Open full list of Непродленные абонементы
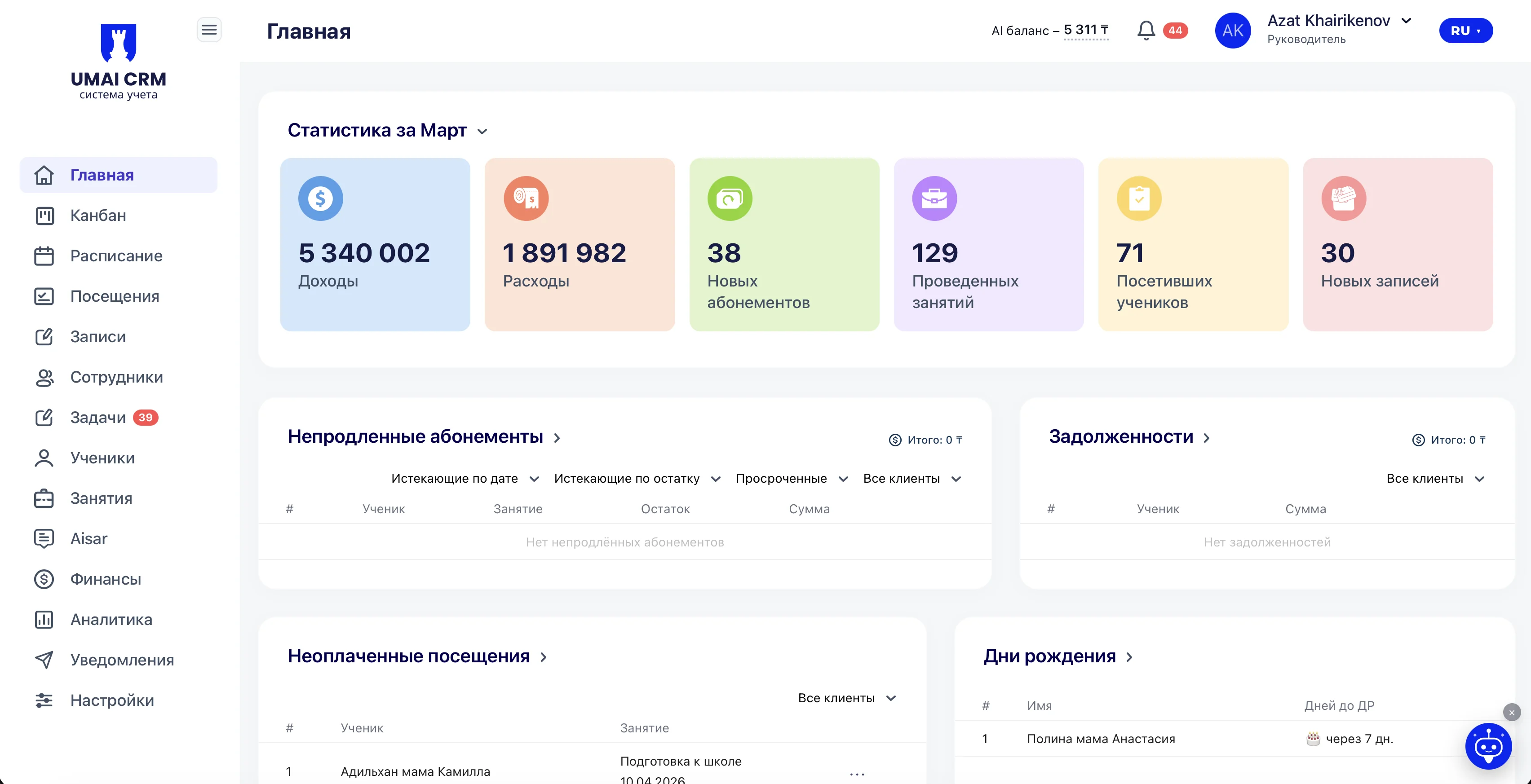Image resolution: width=1531 pixels, height=784 pixels. click(558, 438)
